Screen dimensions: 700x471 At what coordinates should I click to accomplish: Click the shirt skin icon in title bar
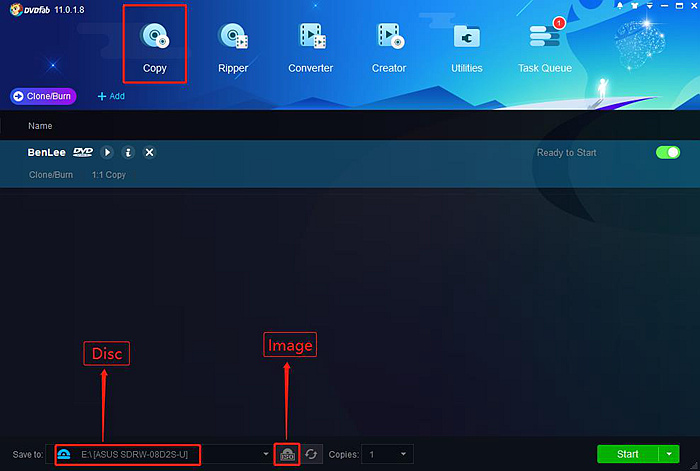tap(634, 6)
